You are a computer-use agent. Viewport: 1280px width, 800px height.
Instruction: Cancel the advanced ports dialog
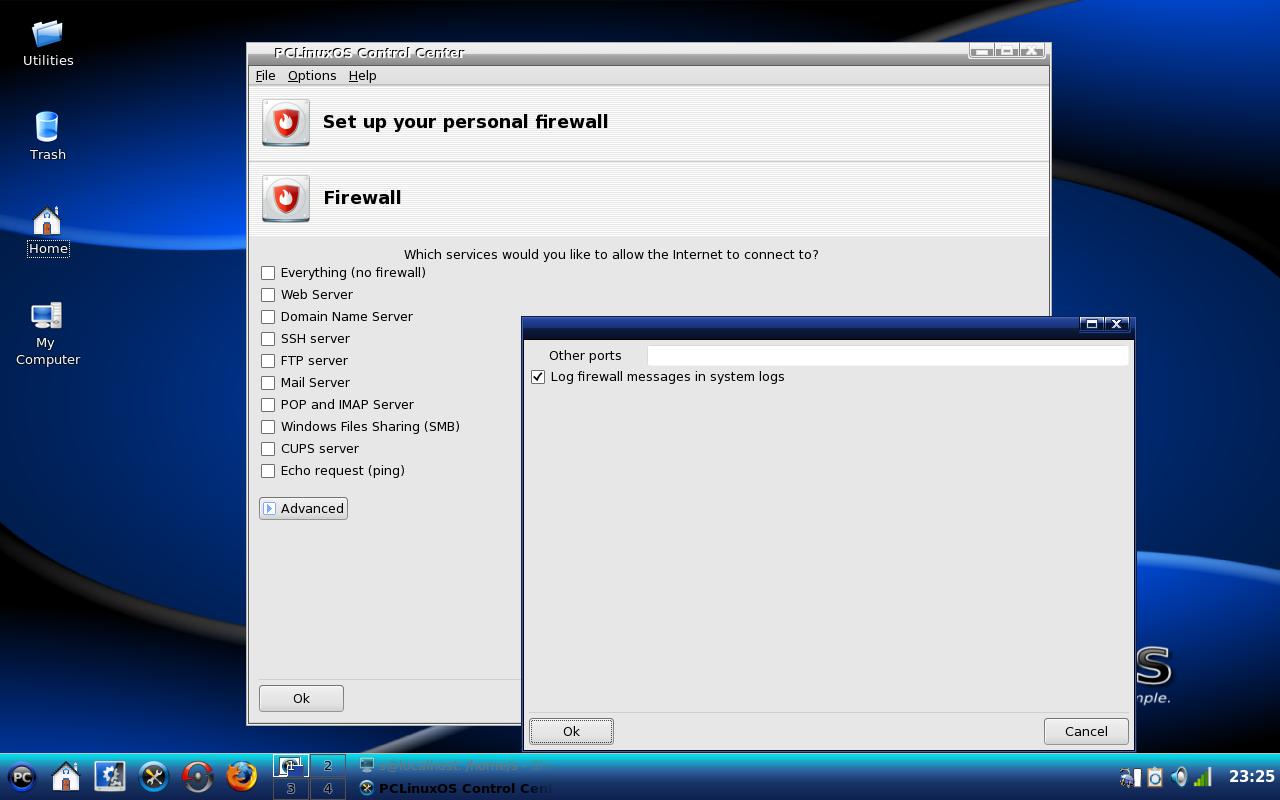1086,731
